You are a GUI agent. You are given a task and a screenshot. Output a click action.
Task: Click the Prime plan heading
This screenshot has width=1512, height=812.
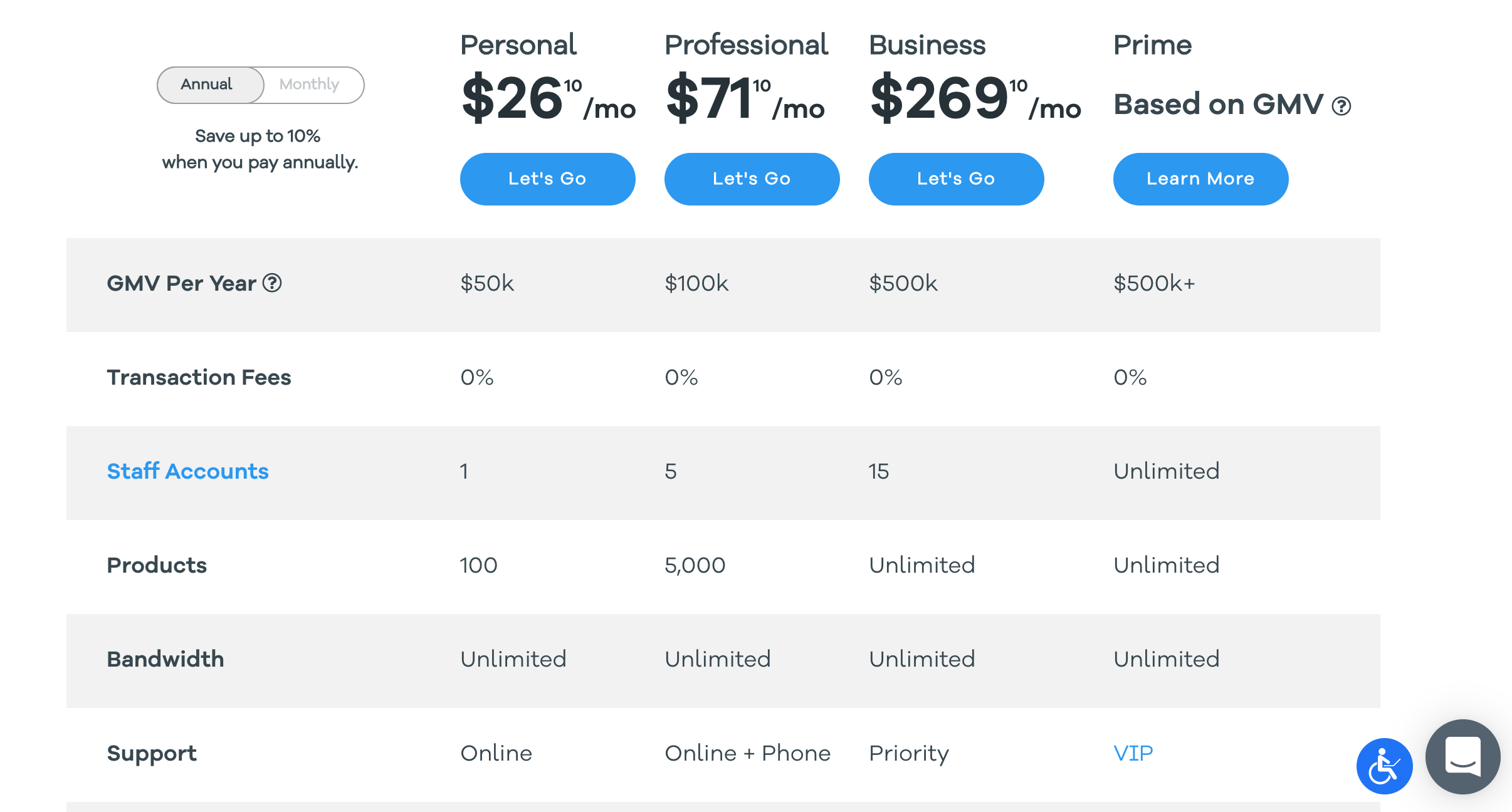[1152, 45]
